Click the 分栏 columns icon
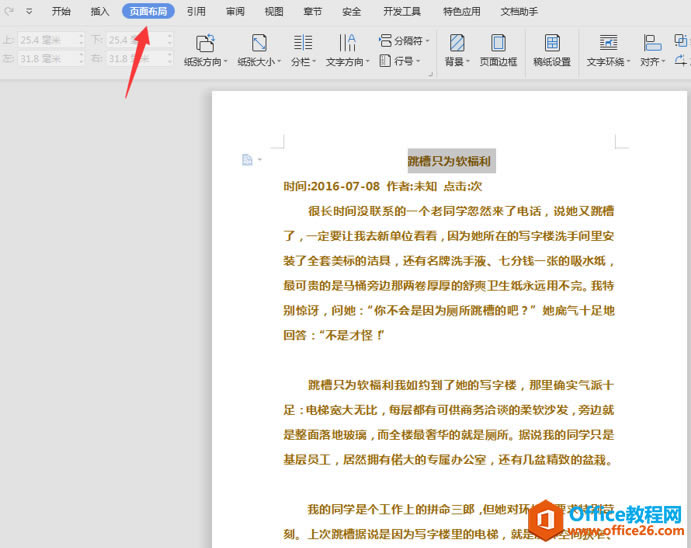Viewport: 691px width, 548px height. [303, 43]
